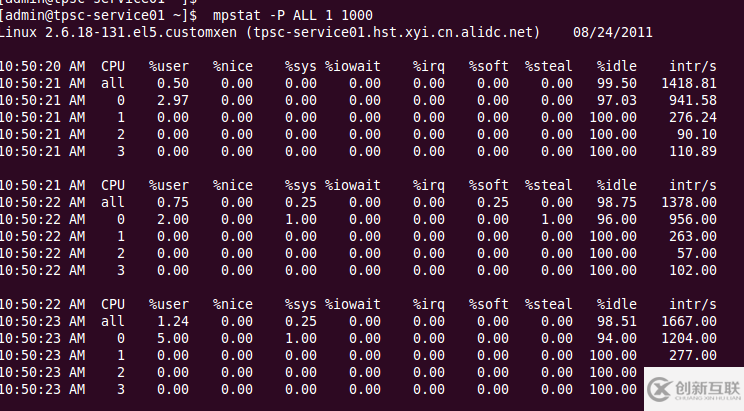Click %user value '0.75'
Image resolution: width=744 pixels, height=411 pixels.
tap(173, 203)
